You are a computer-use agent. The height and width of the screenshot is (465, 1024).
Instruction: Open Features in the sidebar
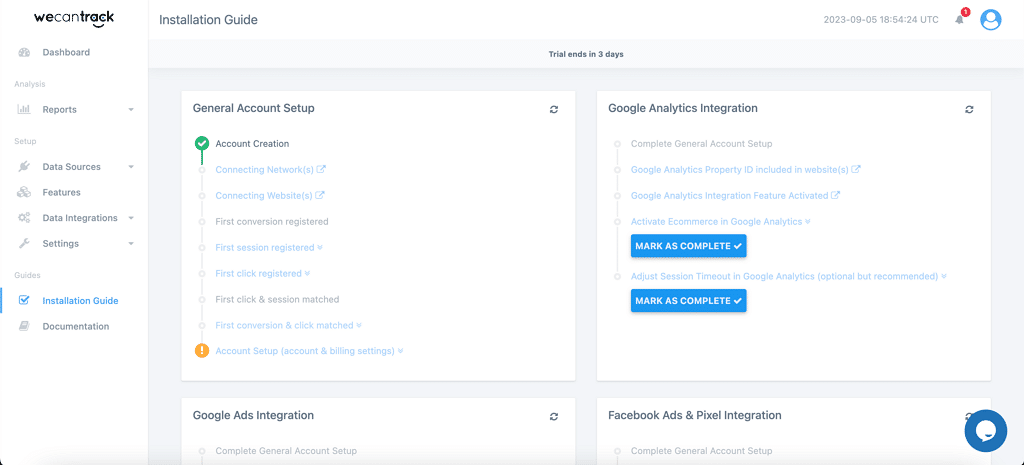tap(61, 192)
